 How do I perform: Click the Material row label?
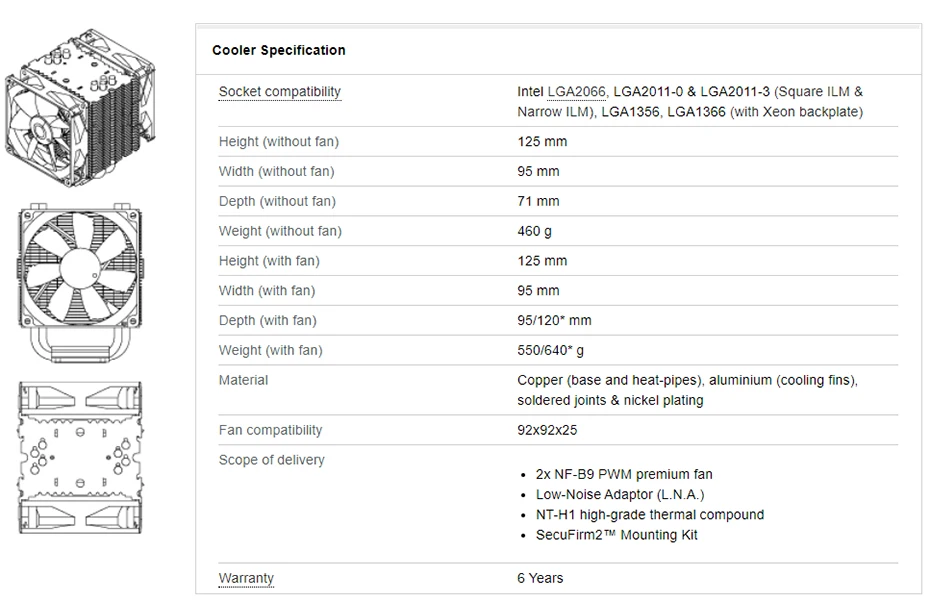(x=243, y=380)
